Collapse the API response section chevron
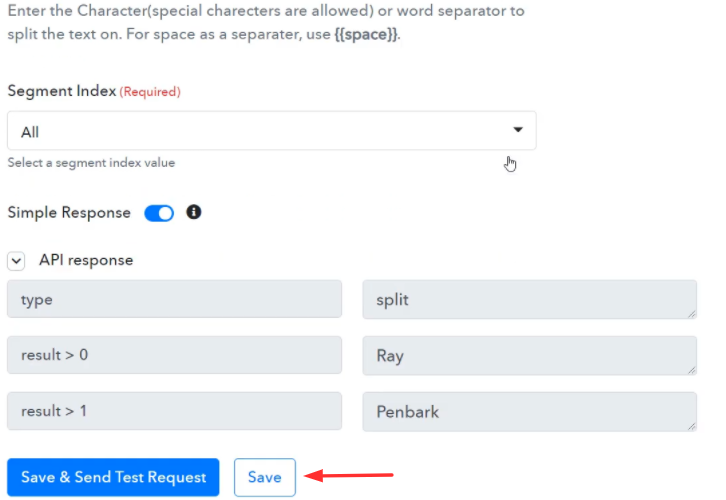Image resolution: width=726 pixels, height=500 pixels. click(16, 261)
